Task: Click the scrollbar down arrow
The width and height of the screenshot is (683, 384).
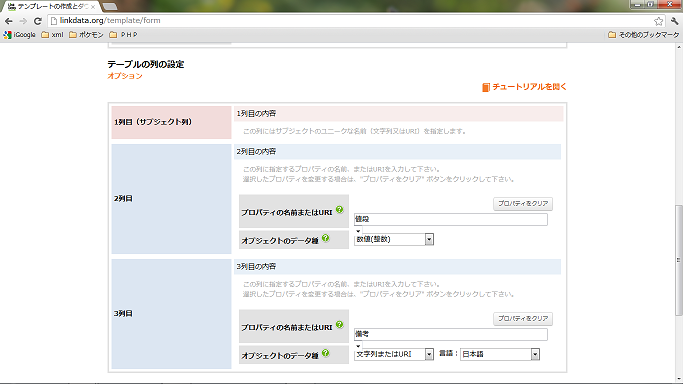Action: coord(678,380)
